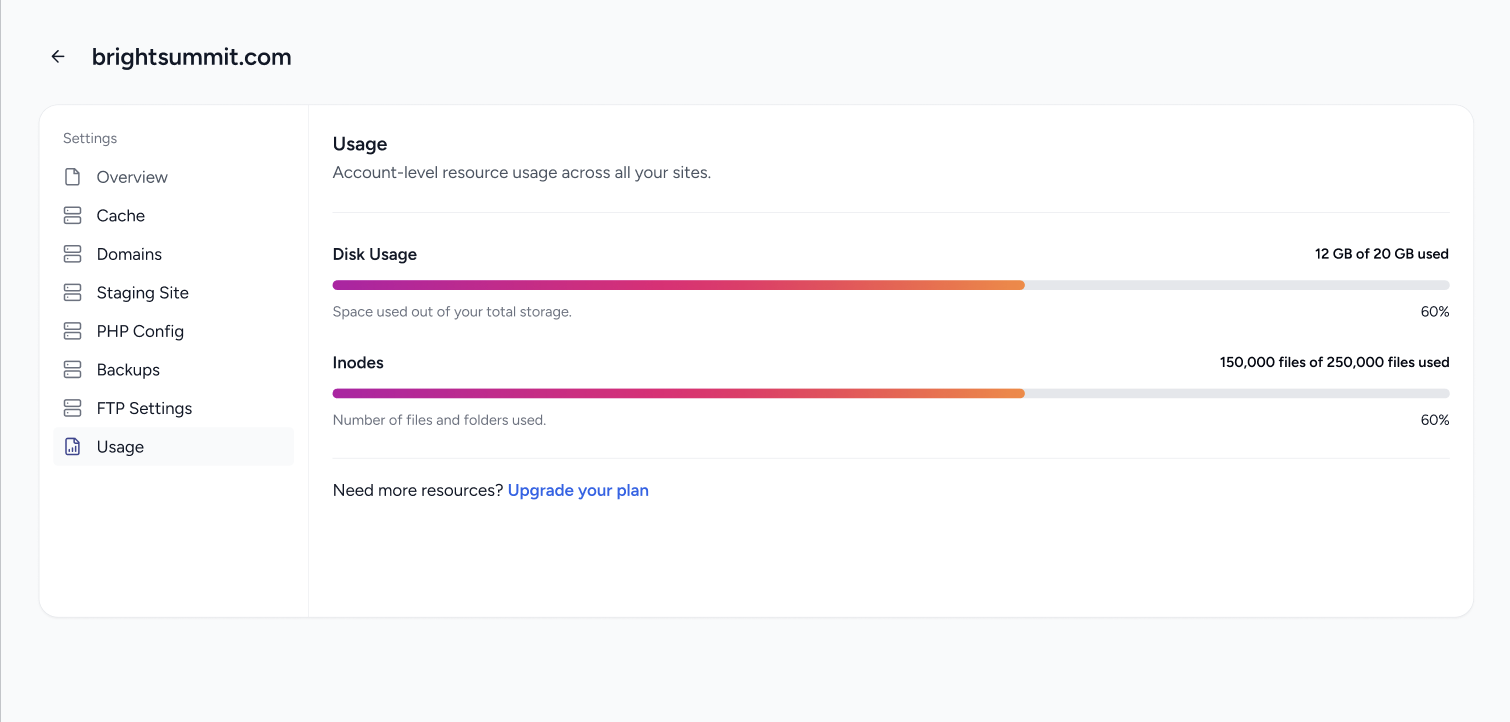Click the Overview page icon in sidebar

coord(72,177)
